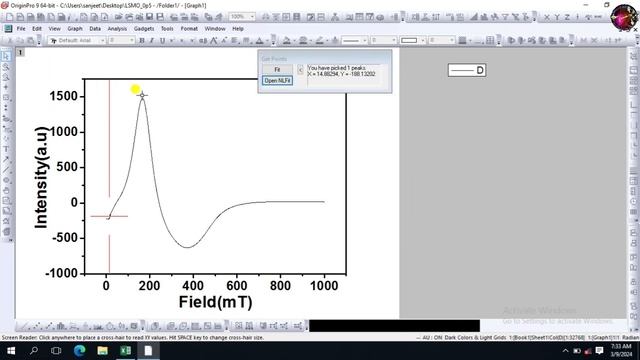Image resolution: width=640 pixels, height=360 pixels.
Task: Click the Field(mT) axis title
Action: [x=216, y=302]
